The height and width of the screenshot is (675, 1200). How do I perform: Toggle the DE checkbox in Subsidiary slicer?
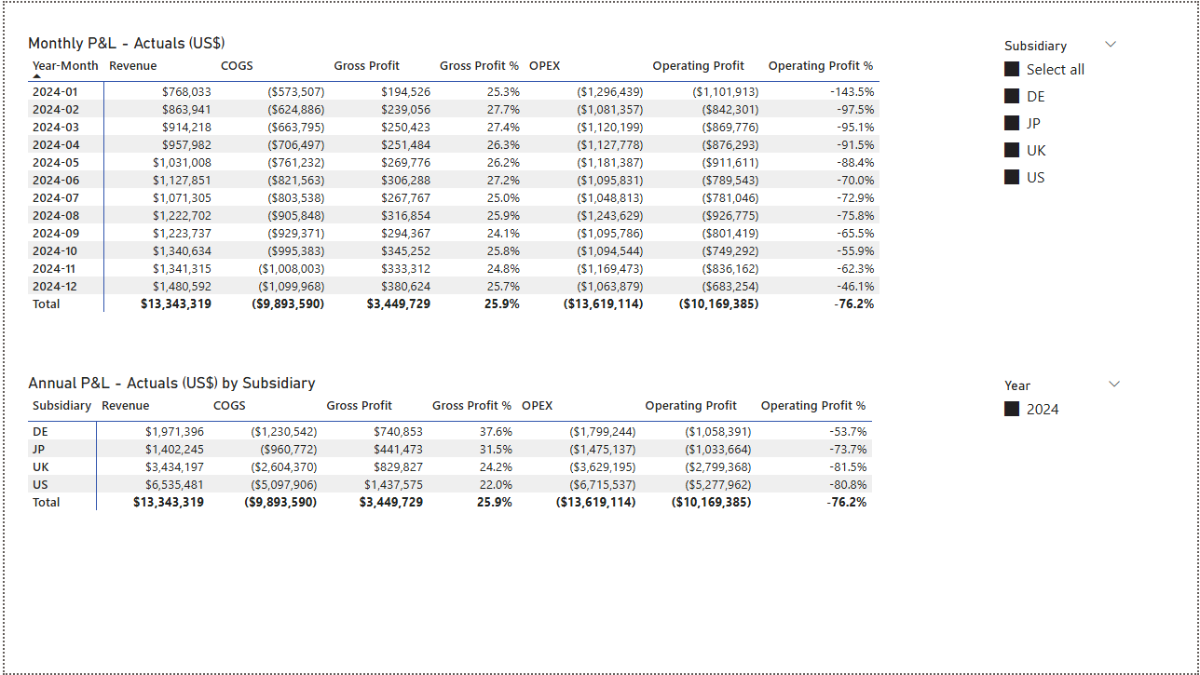coord(1012,96)
